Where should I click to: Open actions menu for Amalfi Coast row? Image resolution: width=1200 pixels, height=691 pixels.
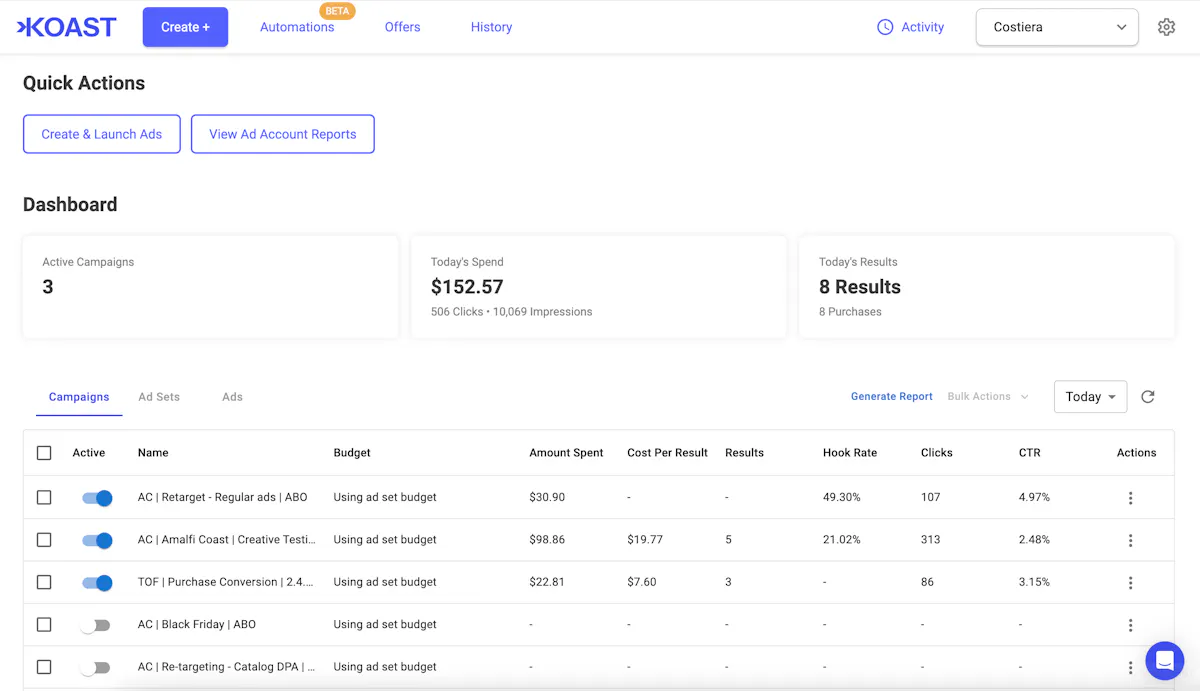[1130, 540]
